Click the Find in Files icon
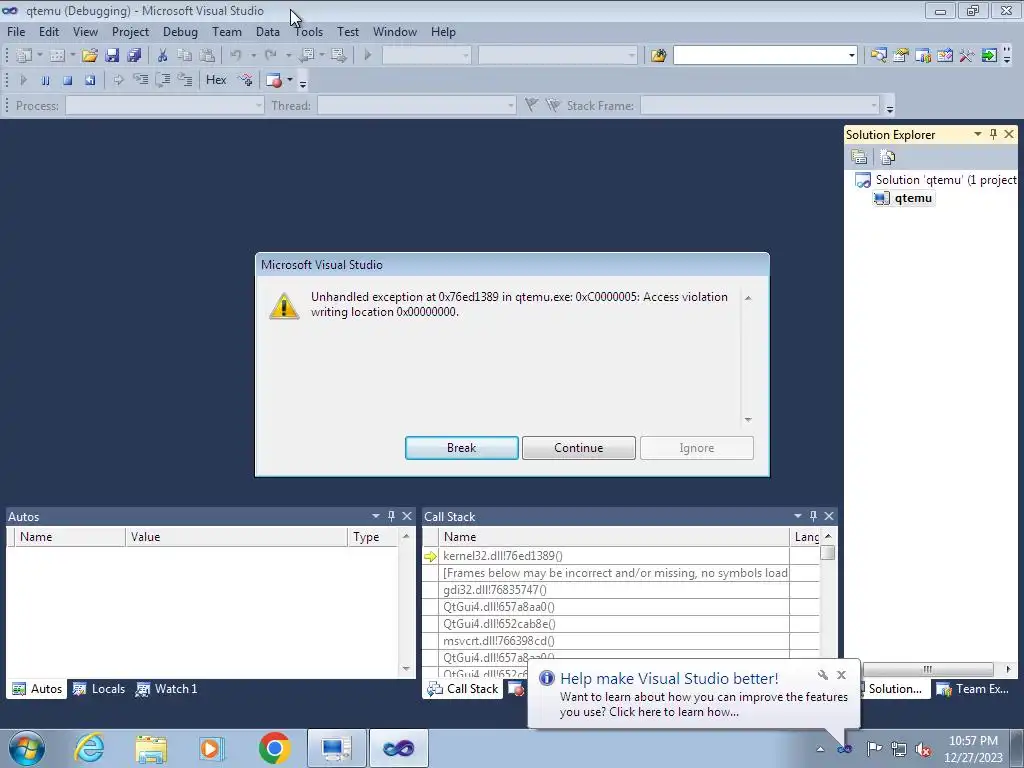Image resolution: width=1024 pixels, height=768 pixels. pyautogui.click(x=658, y=56)
